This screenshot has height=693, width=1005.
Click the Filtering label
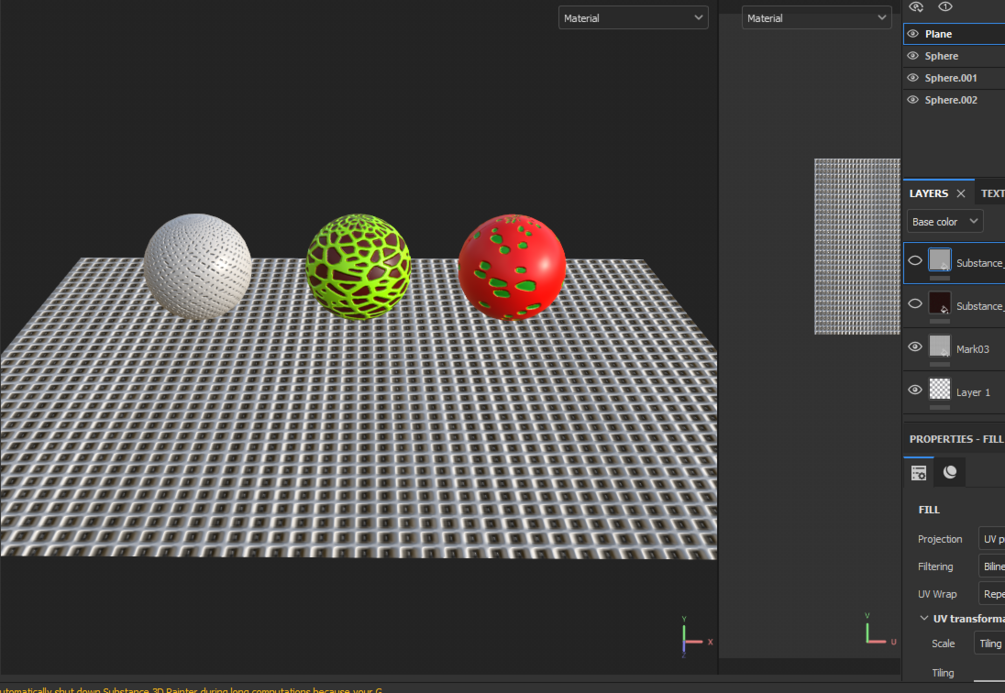pos(935,567)
